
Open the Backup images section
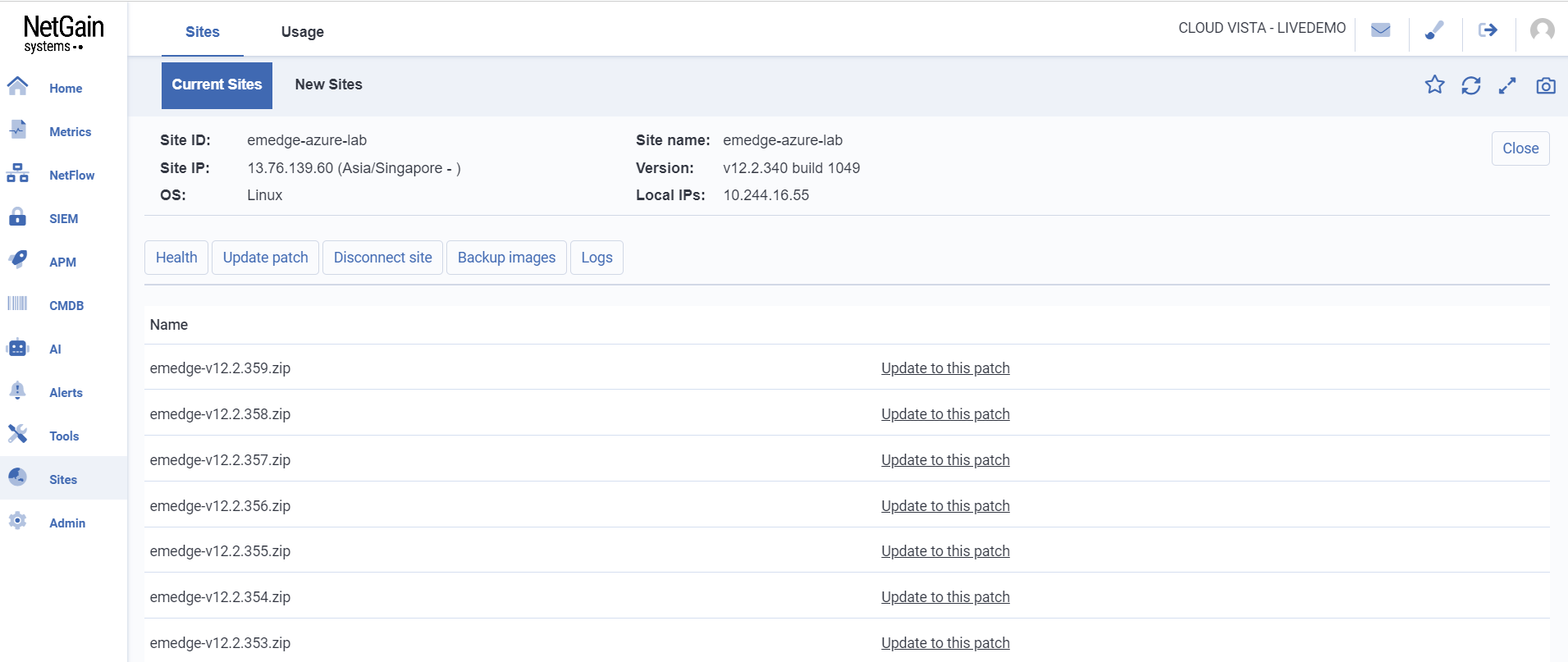pos(507,258)
